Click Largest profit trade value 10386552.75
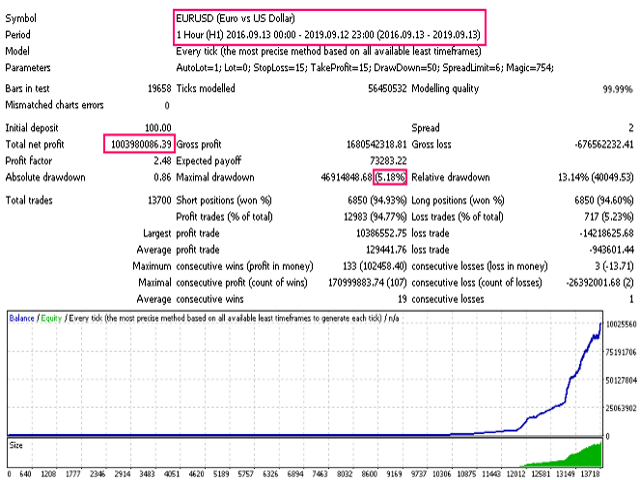 pyautogui.click(x=381, y=233)
